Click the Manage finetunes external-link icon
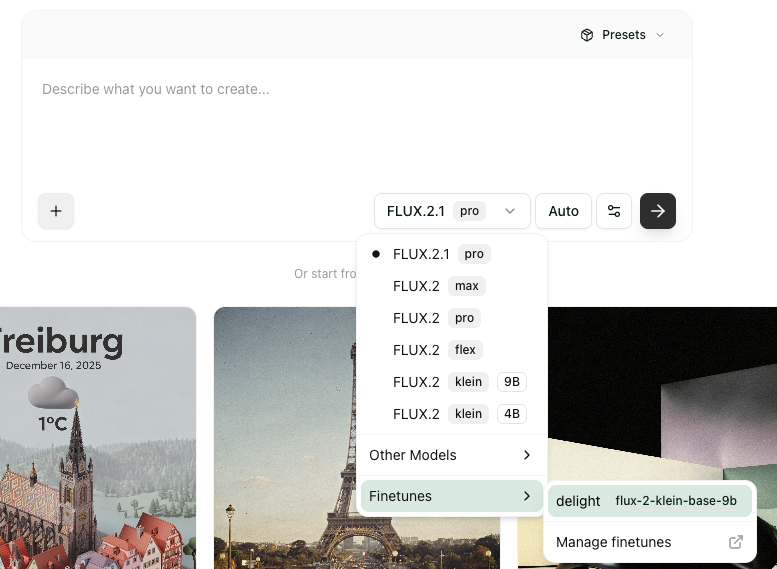This screenshot has height=569, width=777. click(736, 542)
